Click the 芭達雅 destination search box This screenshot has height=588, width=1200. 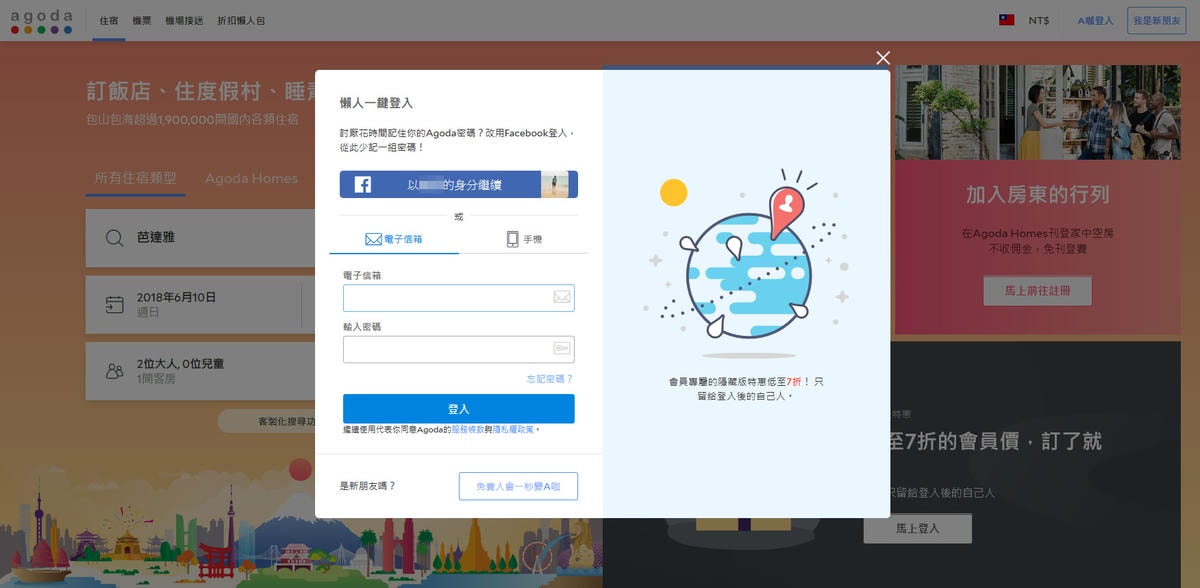(200, 238)
